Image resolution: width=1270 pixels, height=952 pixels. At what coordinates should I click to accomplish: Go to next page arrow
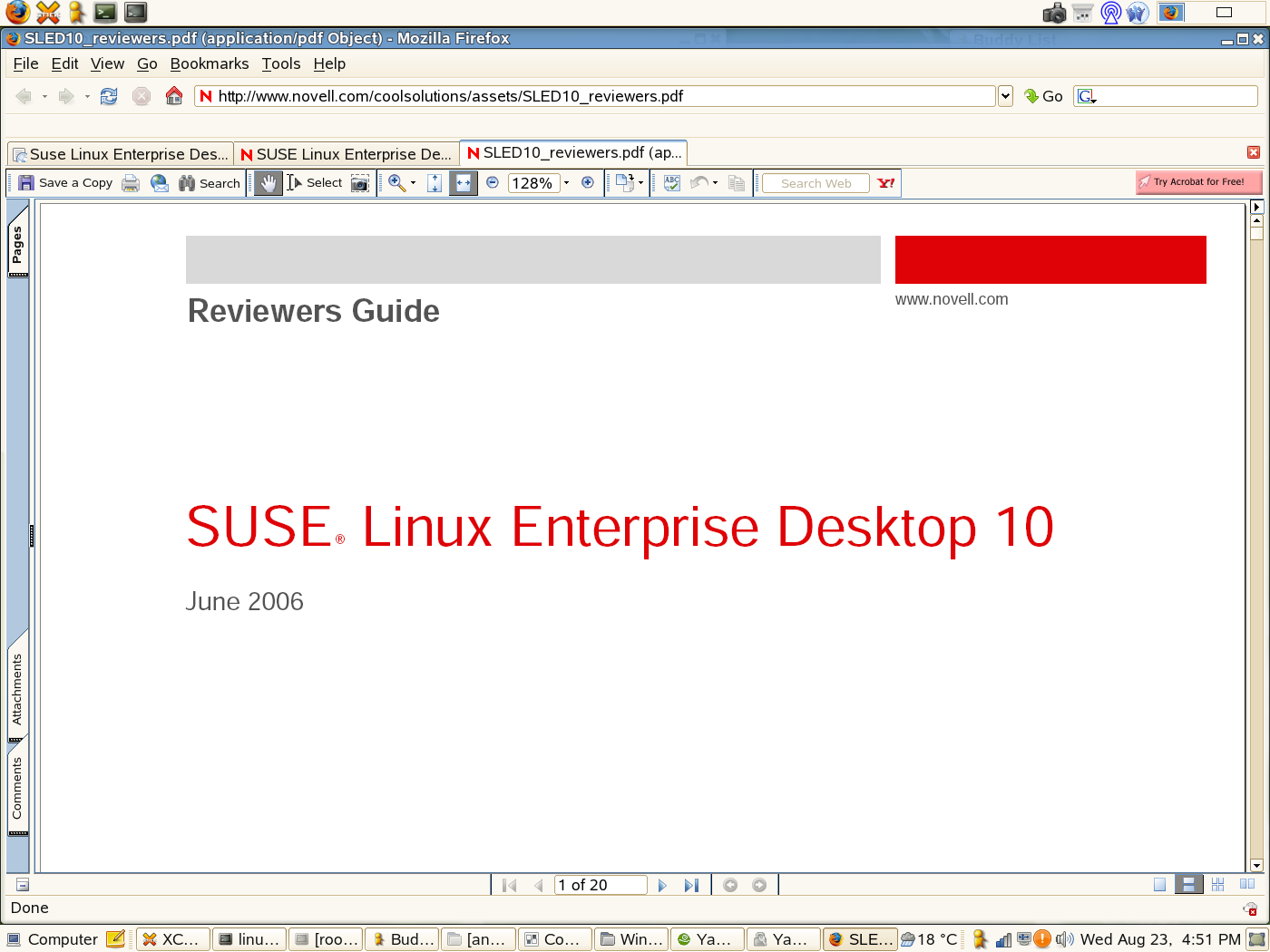tap(662, 886)
